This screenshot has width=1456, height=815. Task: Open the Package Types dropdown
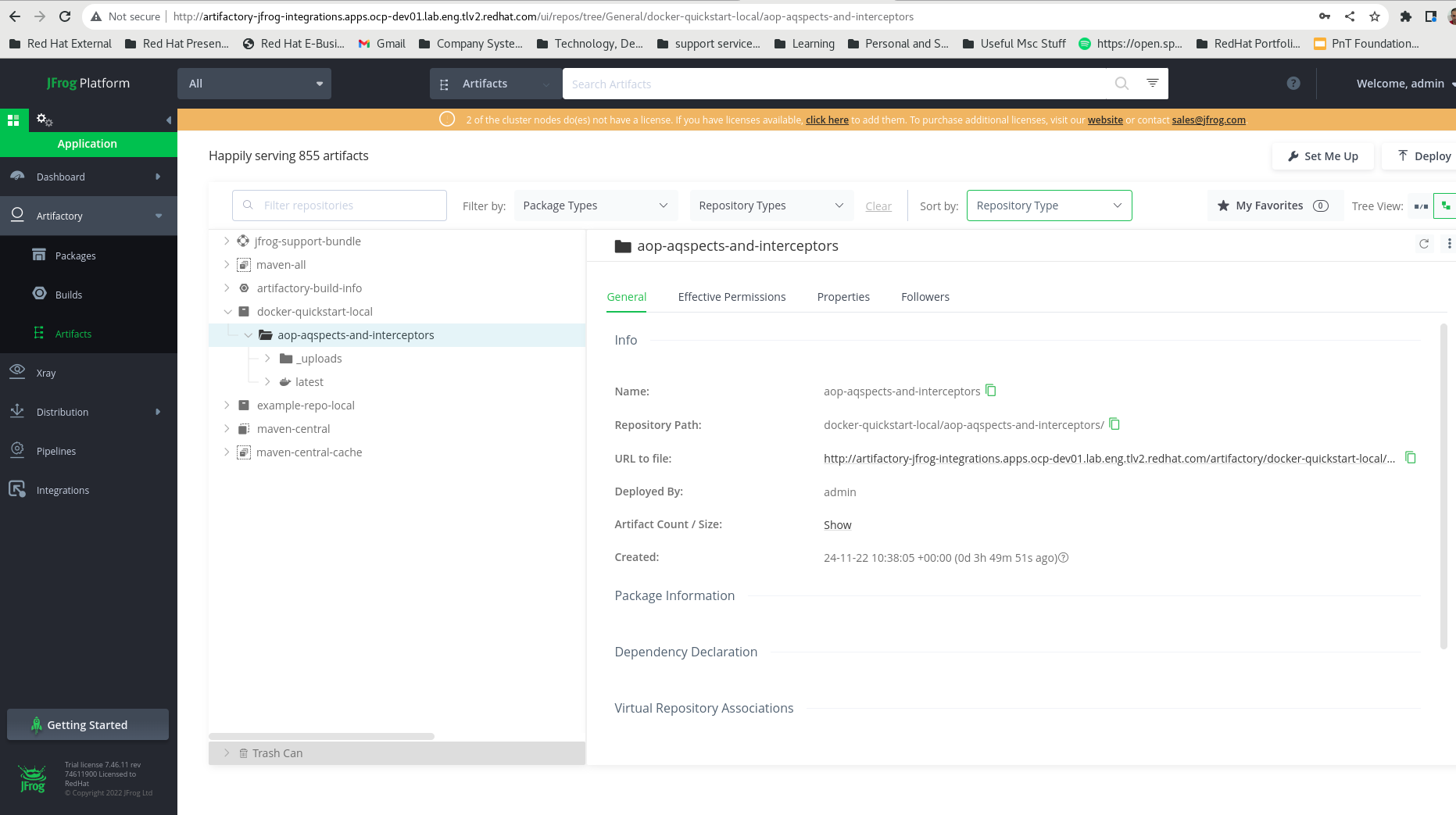pos(596,205)
